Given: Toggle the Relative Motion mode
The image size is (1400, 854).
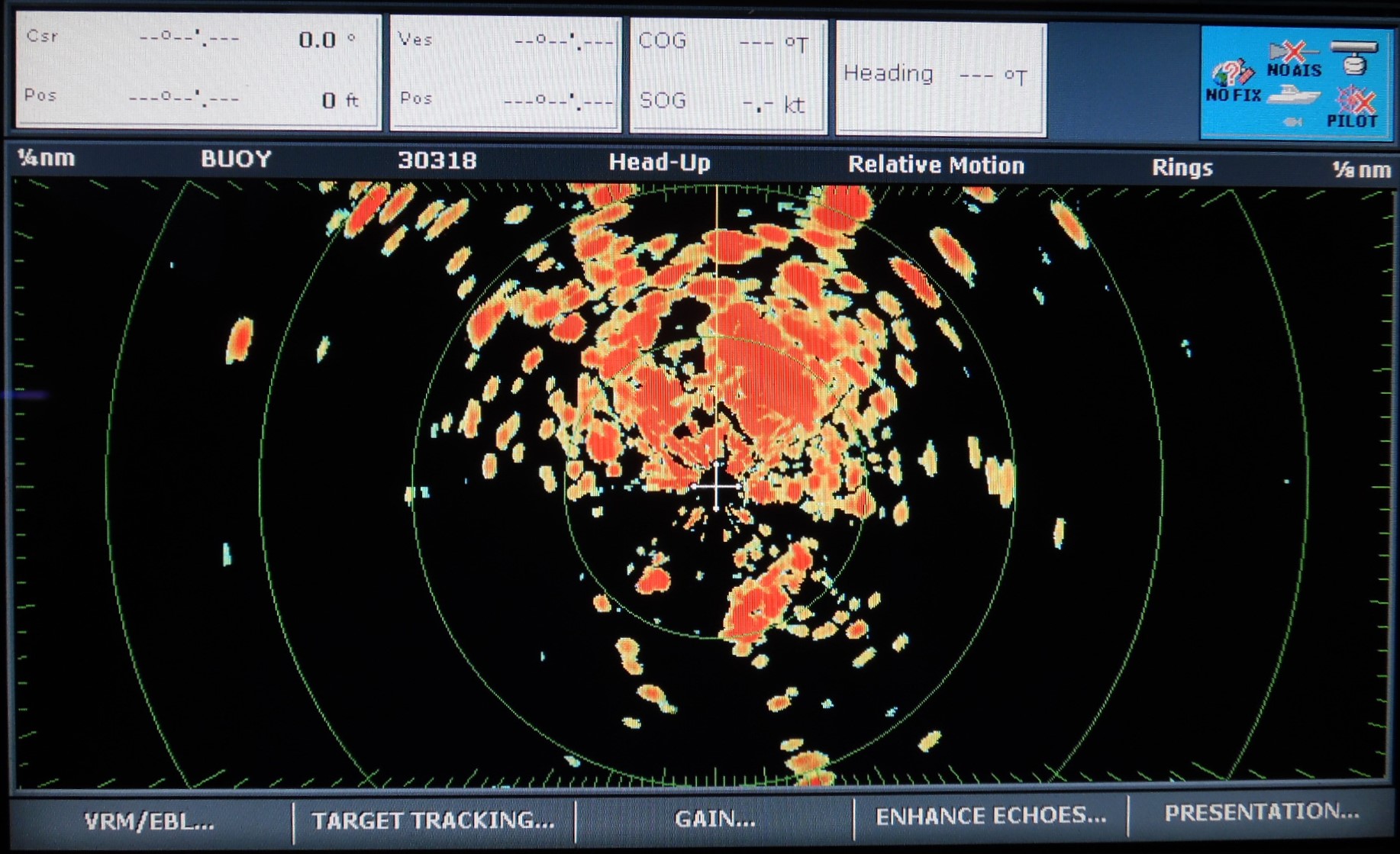Looking at the screenshot, I should tap(936, 165).
